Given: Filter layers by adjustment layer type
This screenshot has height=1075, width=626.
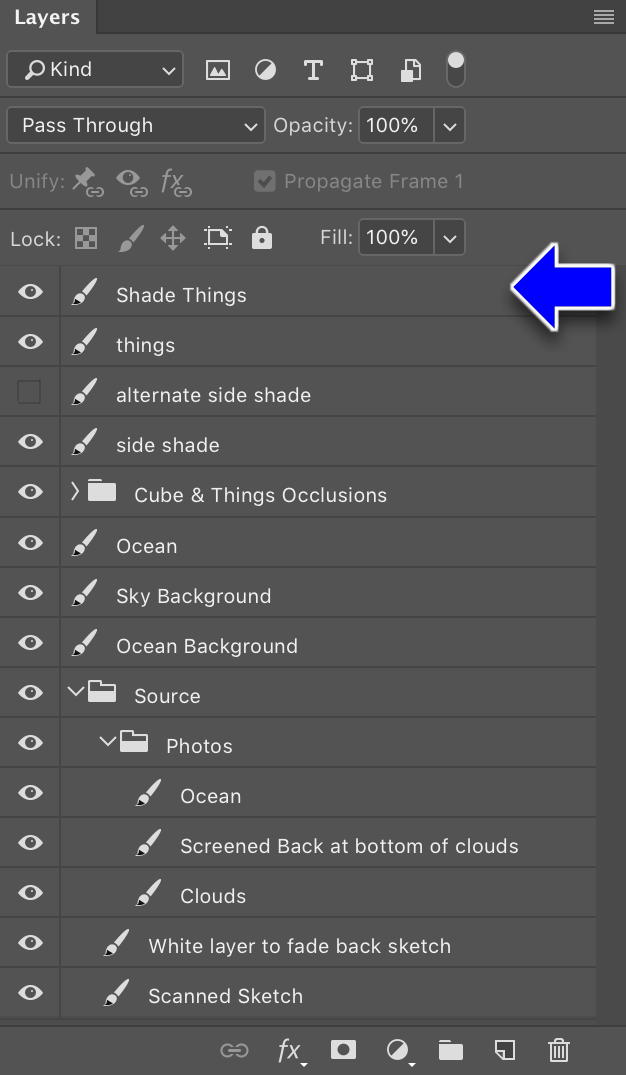Looking at the screenshot, I should coord(265,70).
